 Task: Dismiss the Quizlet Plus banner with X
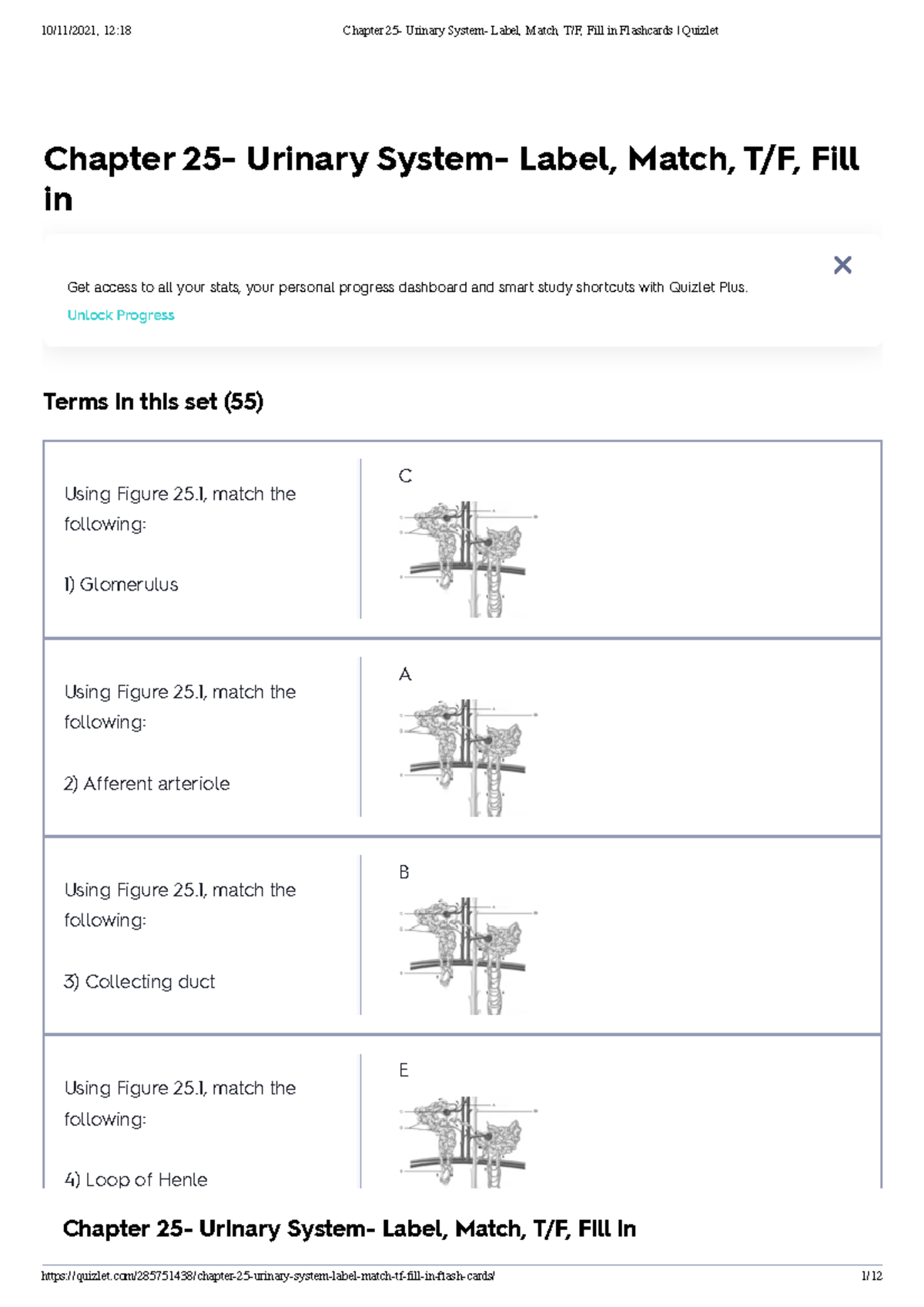[842, 266]
